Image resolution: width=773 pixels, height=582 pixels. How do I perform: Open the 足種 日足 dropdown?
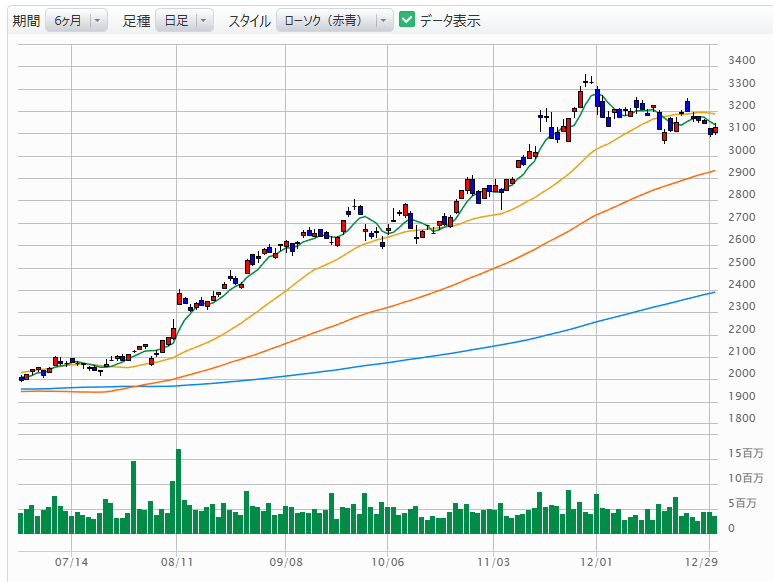click(185, 20)
